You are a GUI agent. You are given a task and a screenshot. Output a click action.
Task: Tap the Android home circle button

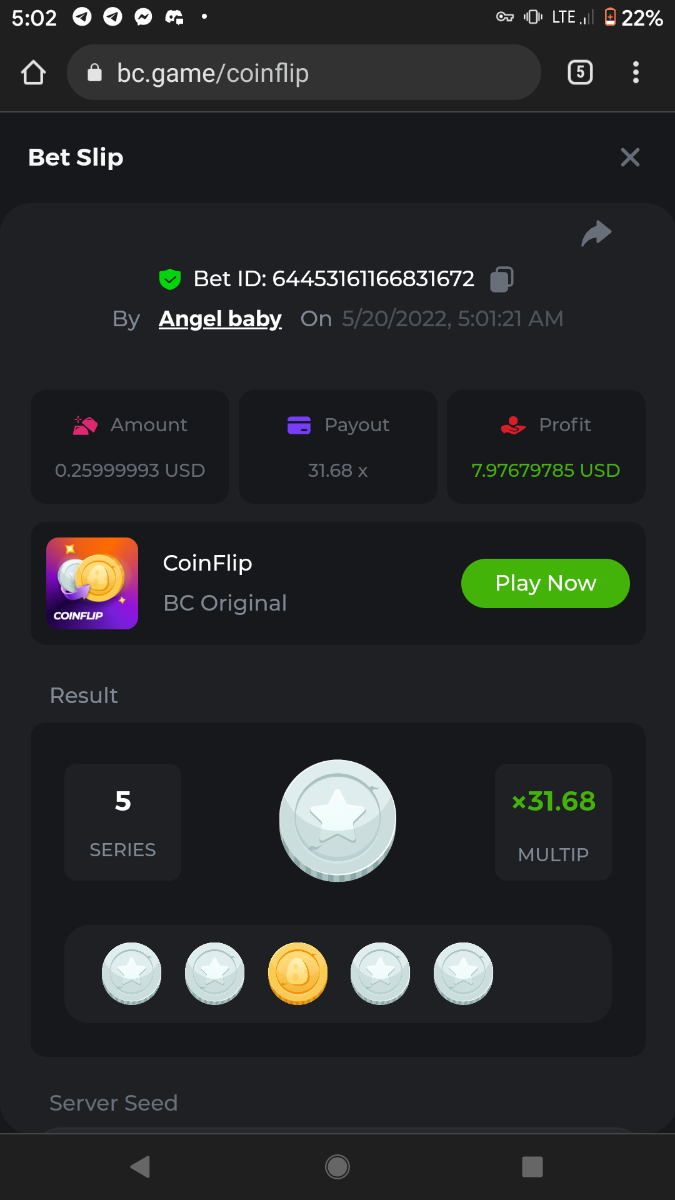[x=338, y=1166]
